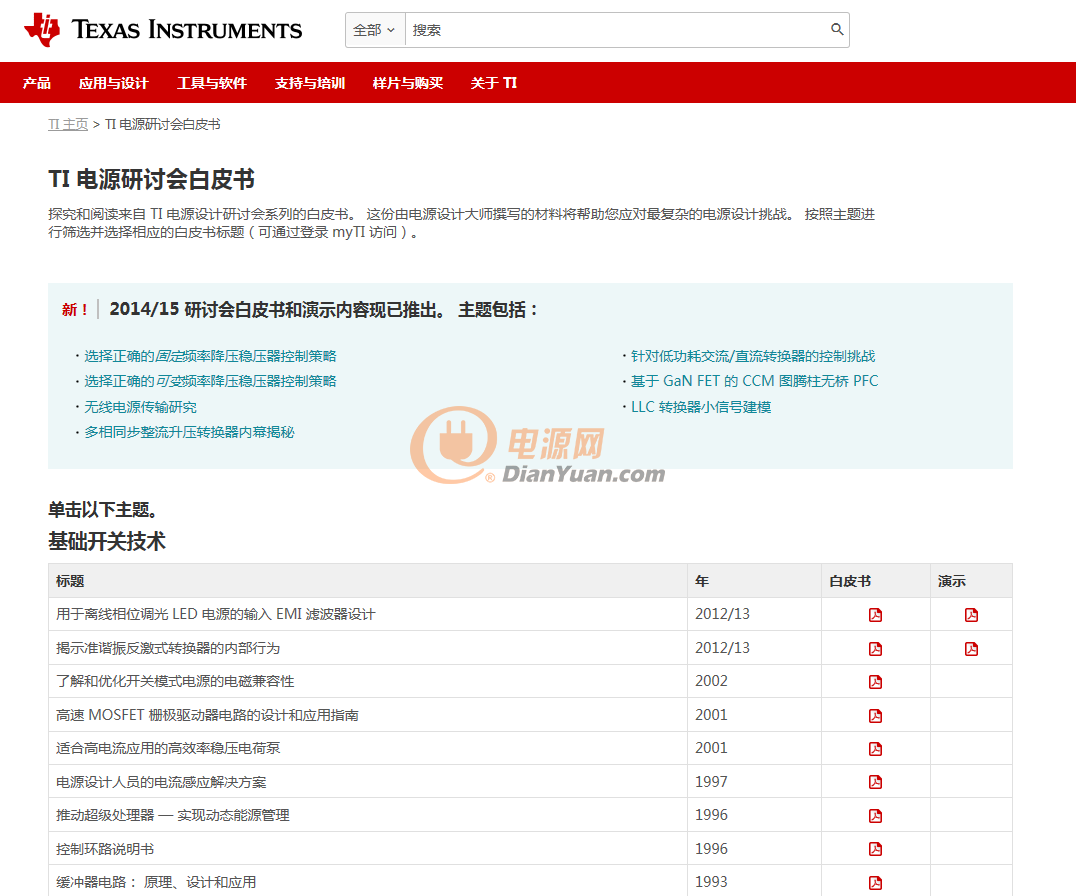Open white paper PDF for 缓冲器电路

pyautogui.click(x=876, y=882)
